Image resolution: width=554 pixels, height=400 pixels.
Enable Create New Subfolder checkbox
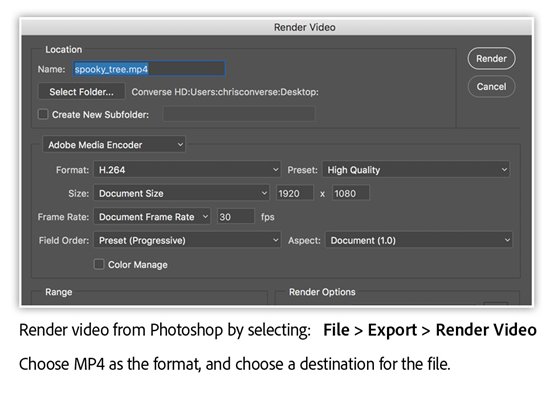tap(43, 114)
